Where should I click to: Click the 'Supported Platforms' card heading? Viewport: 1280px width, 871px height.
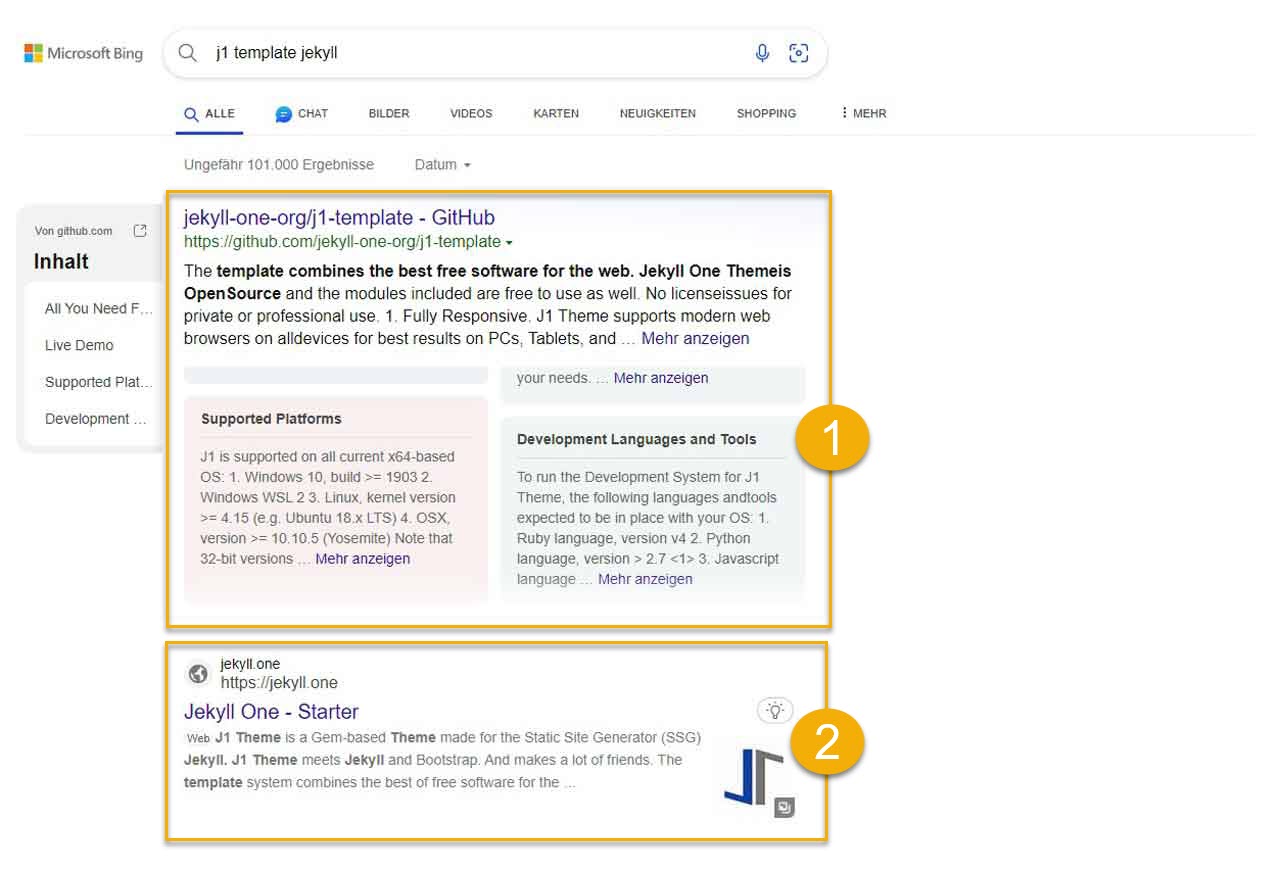271,419
